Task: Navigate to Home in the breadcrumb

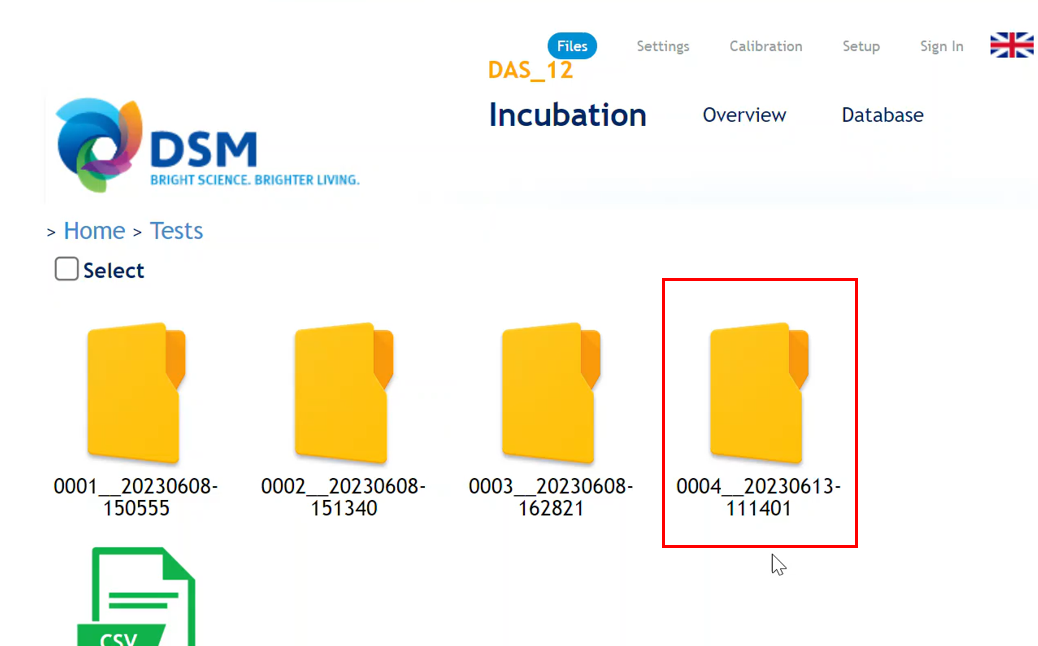Action: tap(94, 231)
